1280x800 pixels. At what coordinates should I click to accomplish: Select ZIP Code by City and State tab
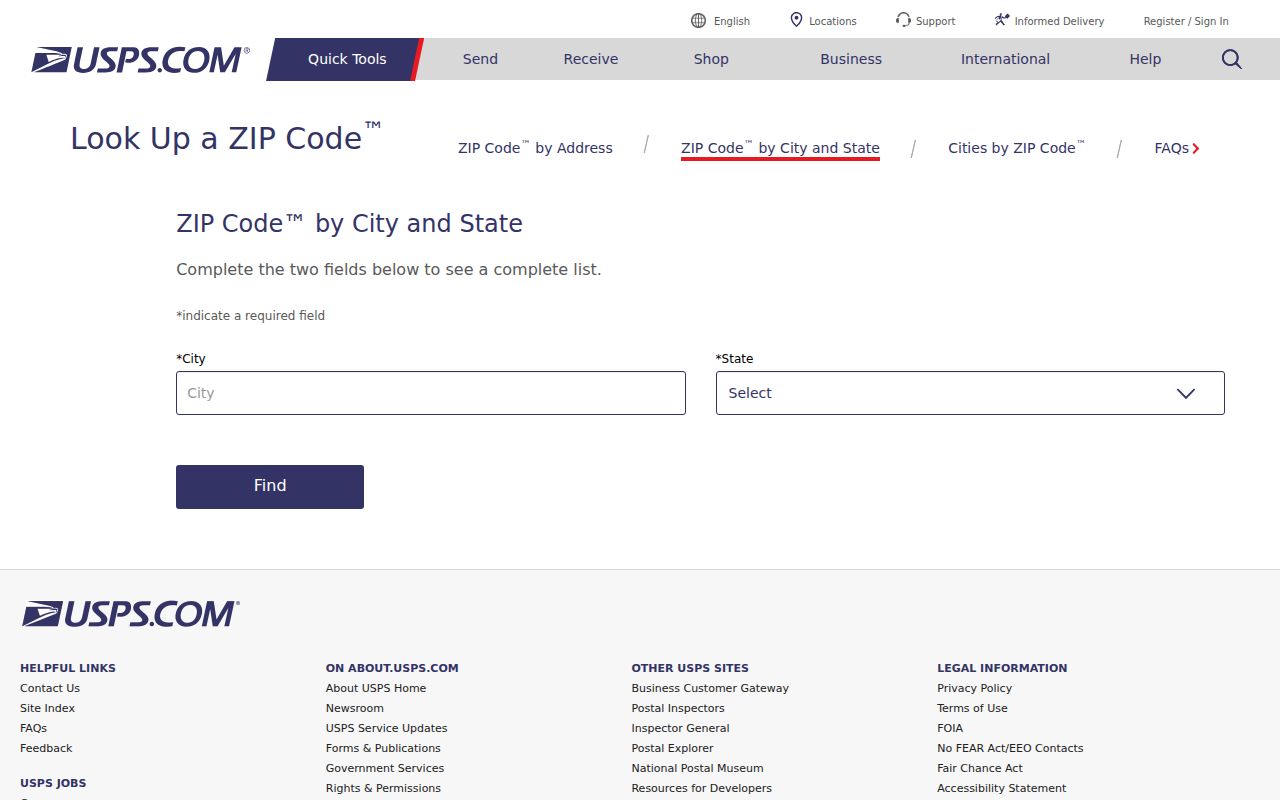tap(780, 148)
